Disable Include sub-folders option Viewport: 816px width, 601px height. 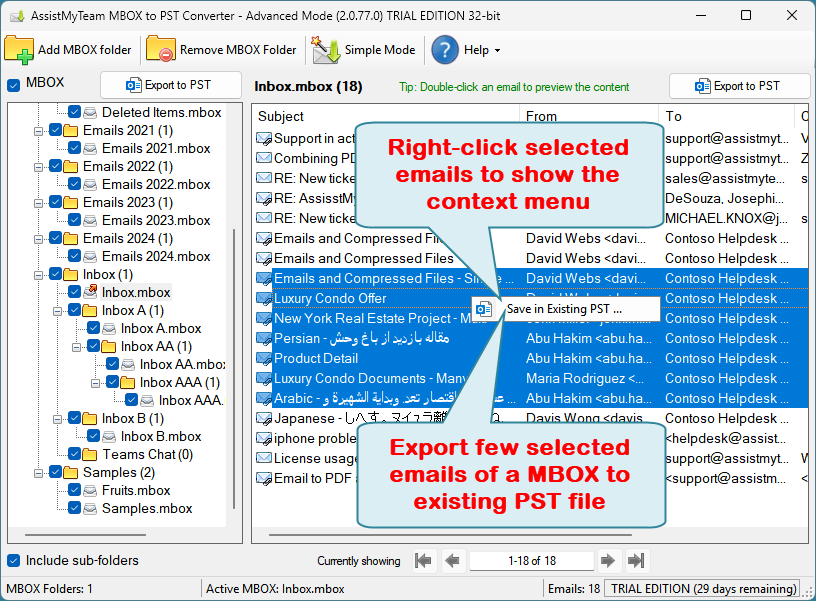[x=12, y=561]
